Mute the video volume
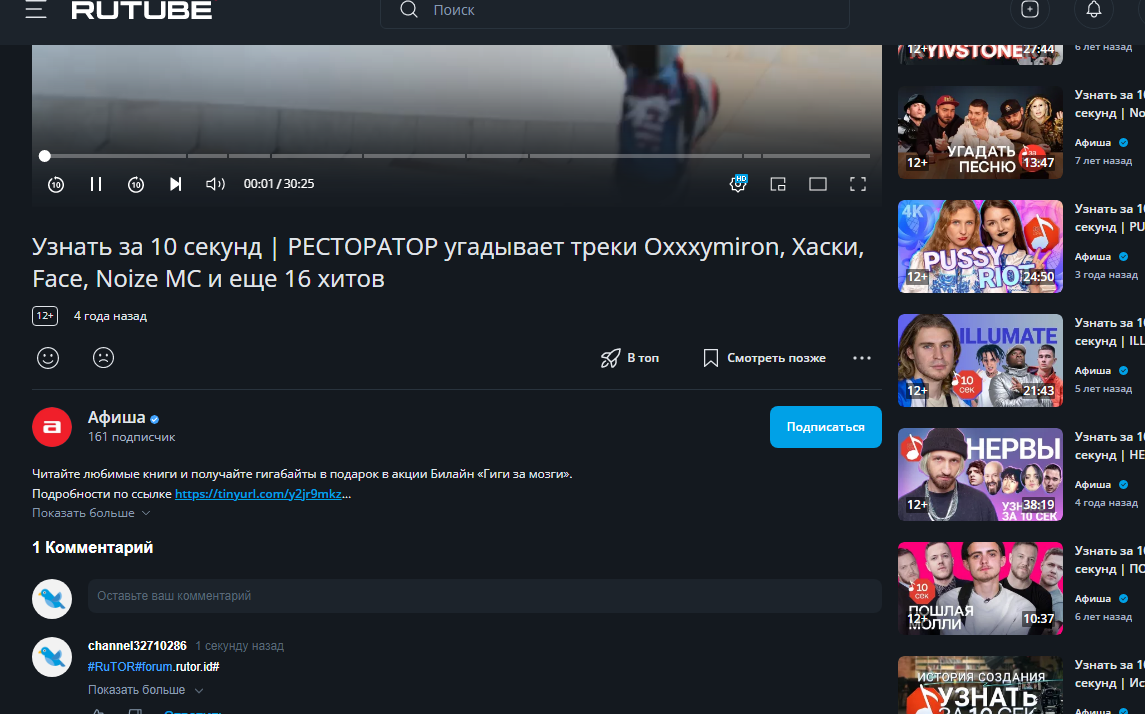This screenshot has width=1145, height=714. tap(215, 184)
